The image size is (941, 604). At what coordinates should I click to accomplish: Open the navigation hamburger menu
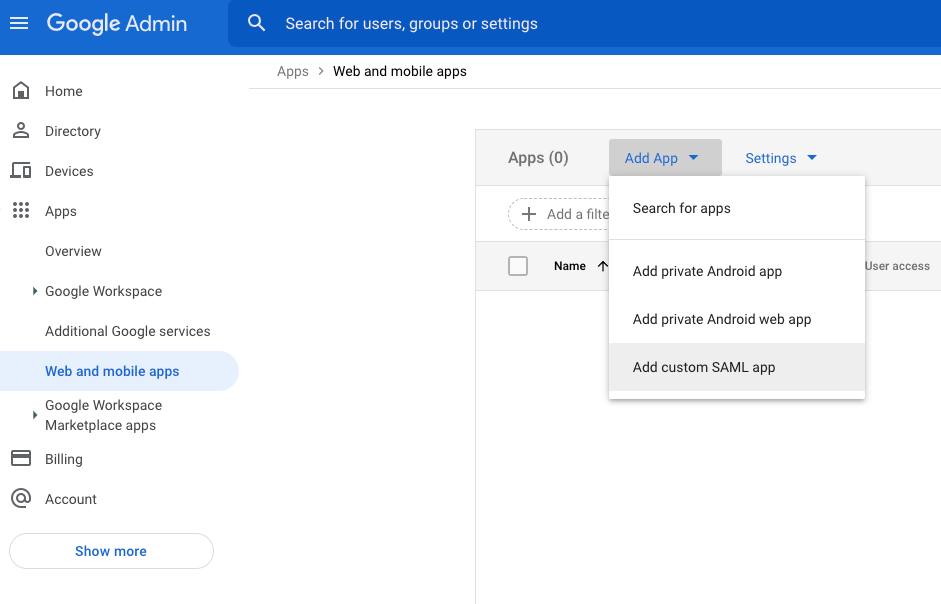pos(19,23)
